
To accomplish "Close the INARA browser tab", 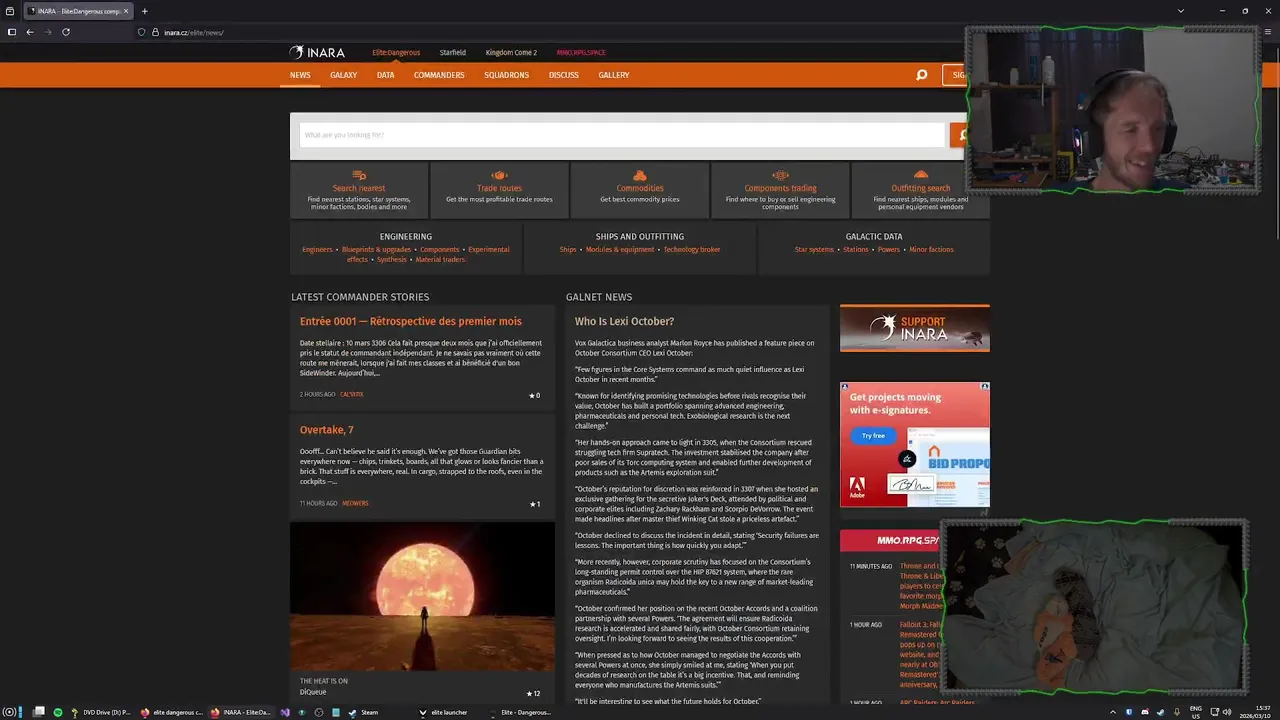I will [x=126, y=11].
